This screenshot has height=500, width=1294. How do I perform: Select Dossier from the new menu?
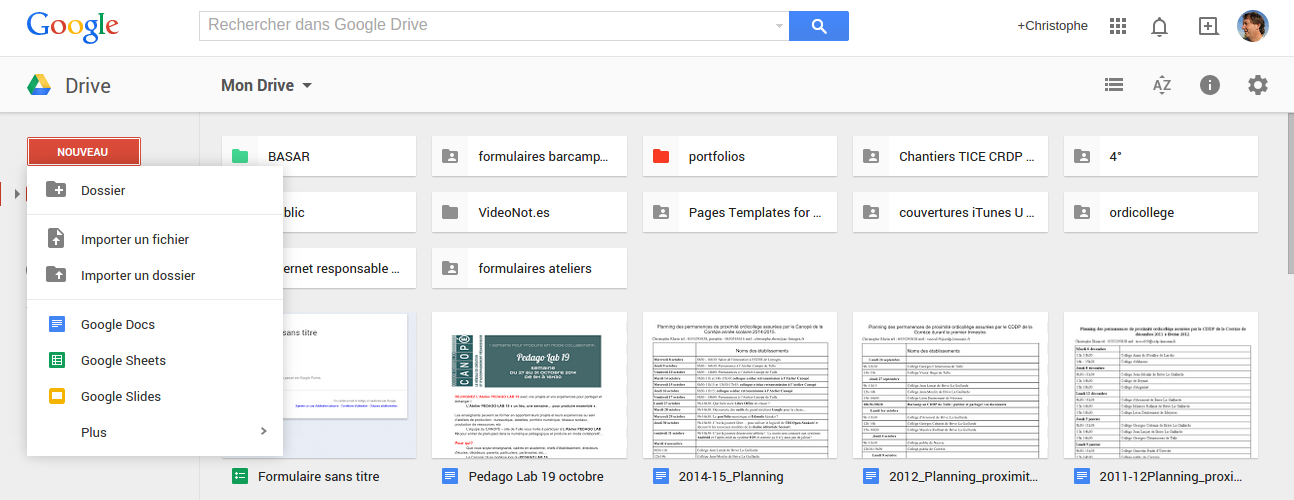tap(103, 190)
